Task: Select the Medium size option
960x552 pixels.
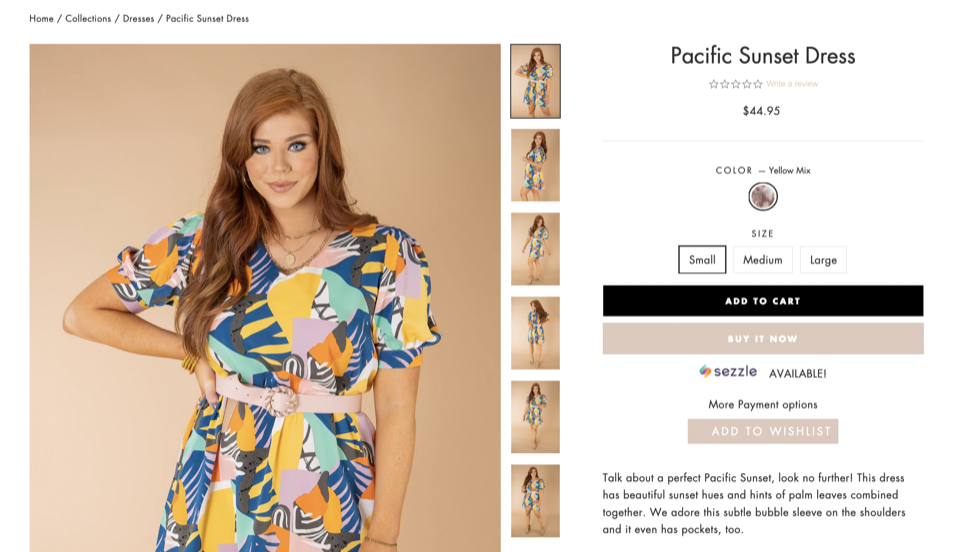Action: (762, 260)
